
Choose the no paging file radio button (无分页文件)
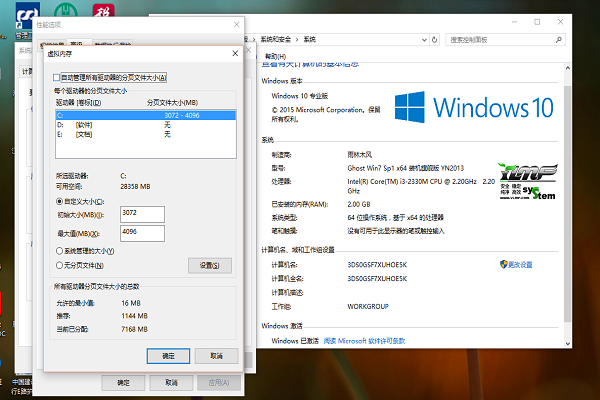(59, 265)
